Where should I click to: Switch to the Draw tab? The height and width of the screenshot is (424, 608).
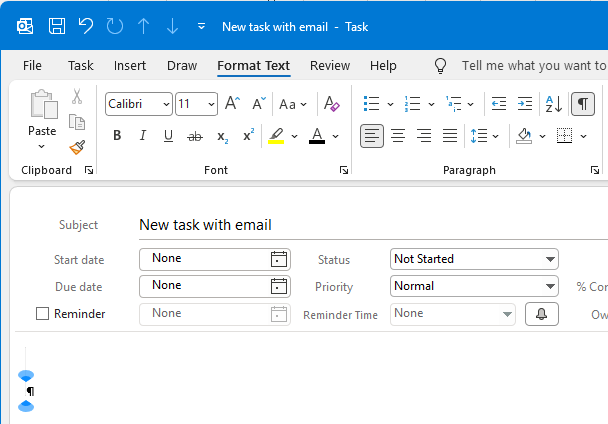182,66
